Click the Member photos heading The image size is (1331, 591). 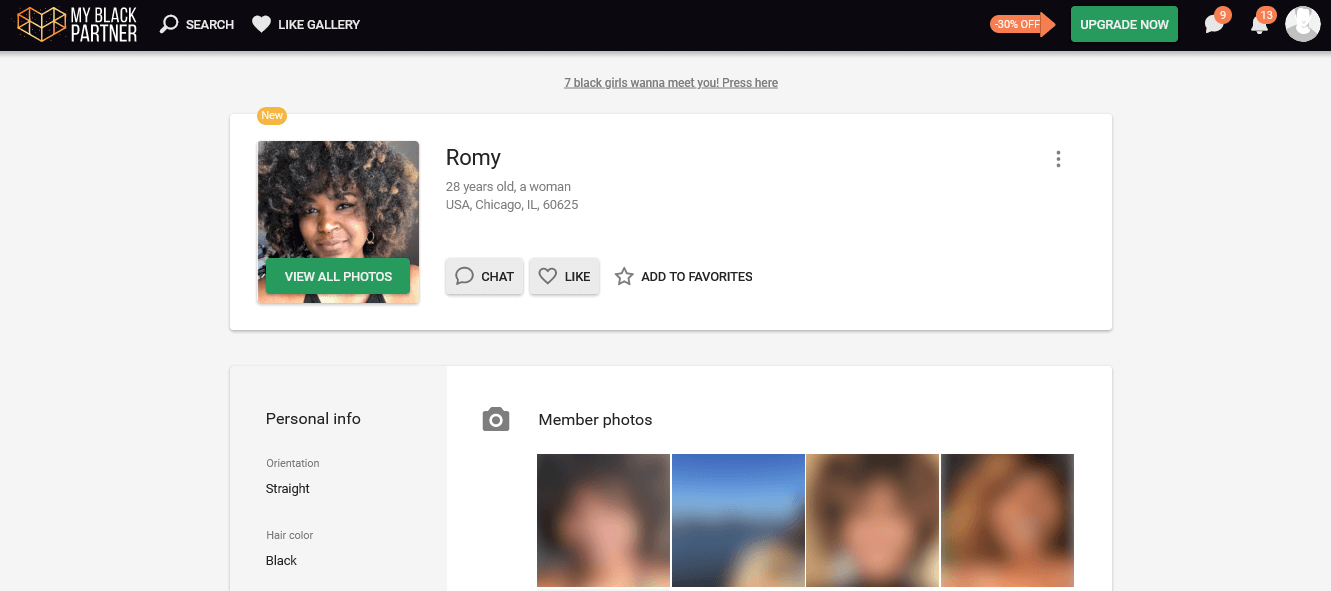(595, 420)
